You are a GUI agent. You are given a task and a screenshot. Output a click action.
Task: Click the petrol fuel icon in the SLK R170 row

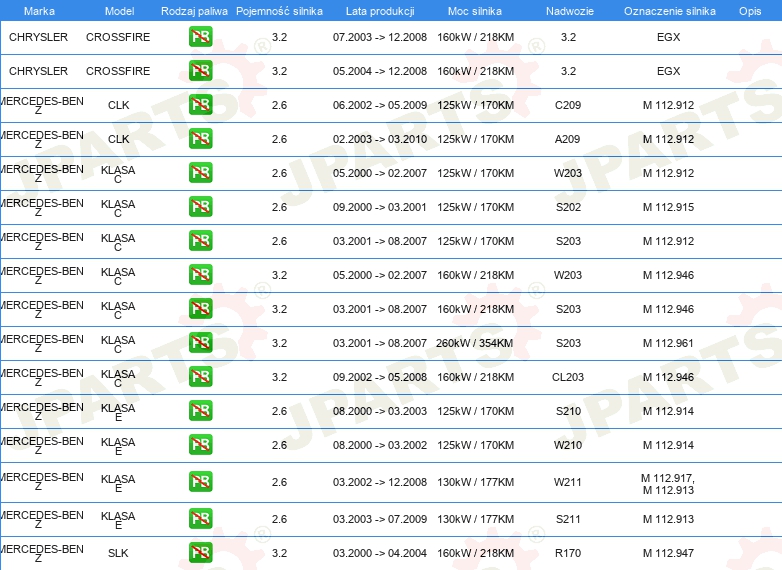200,553
